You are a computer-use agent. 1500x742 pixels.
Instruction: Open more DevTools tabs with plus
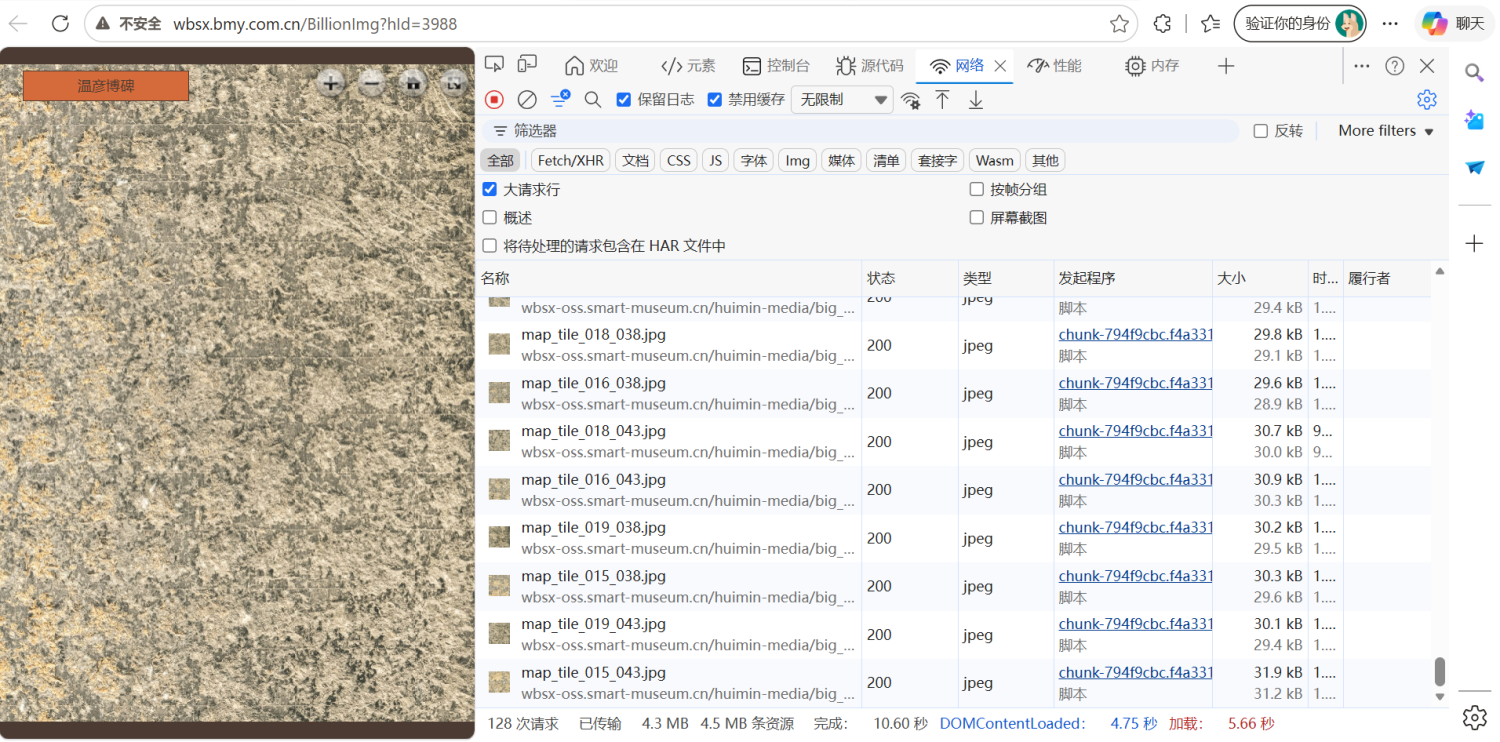pyautogui.click(x=1226, y=66)
